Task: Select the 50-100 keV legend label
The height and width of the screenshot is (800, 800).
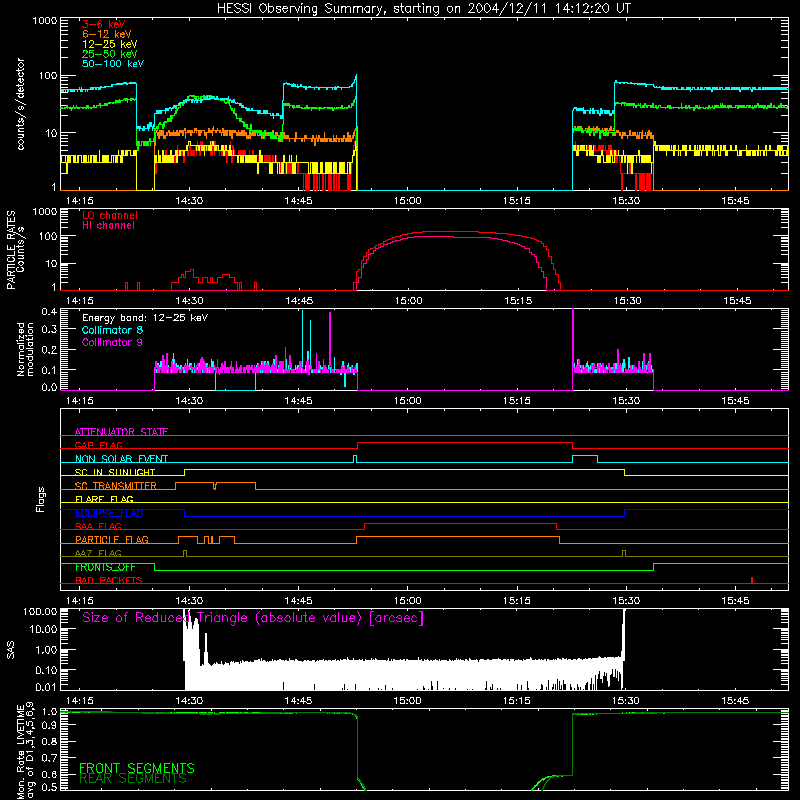Action: pos(113,64)
